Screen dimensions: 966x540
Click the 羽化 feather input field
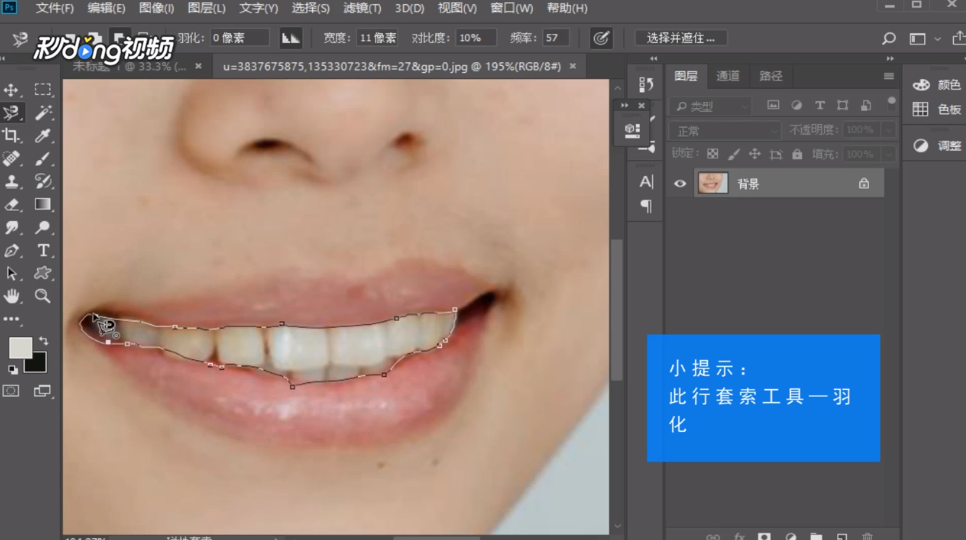coord(238,38)
